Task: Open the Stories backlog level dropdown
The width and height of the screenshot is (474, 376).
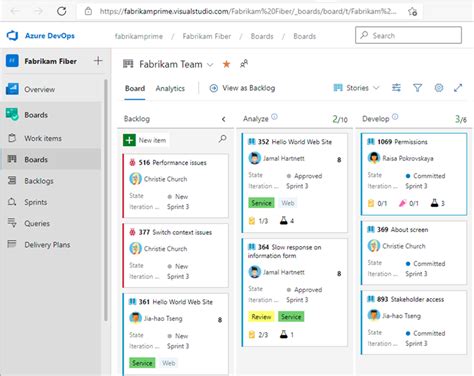Action: coord(356,88)
